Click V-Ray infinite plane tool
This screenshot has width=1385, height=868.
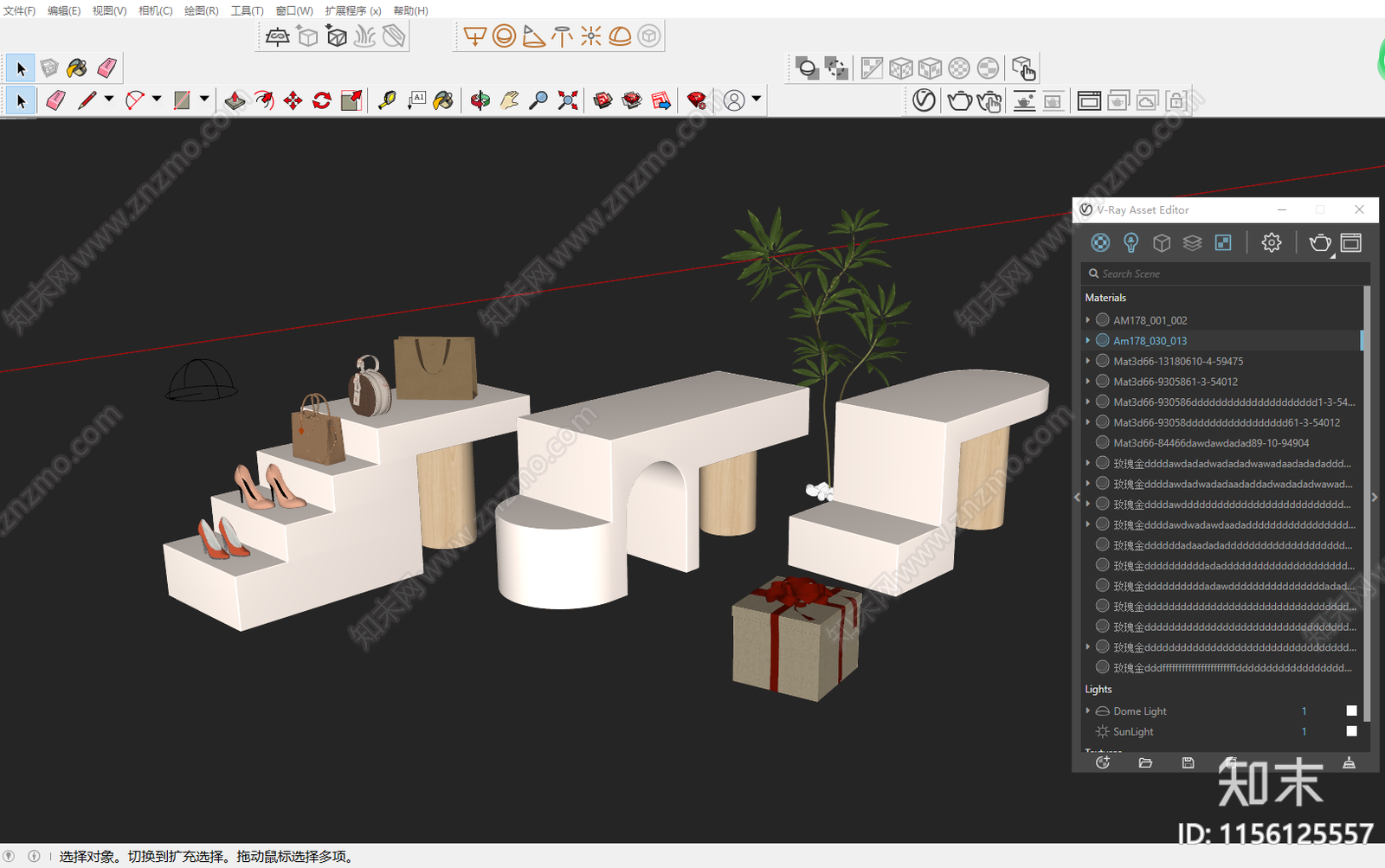tap(278, 36)
